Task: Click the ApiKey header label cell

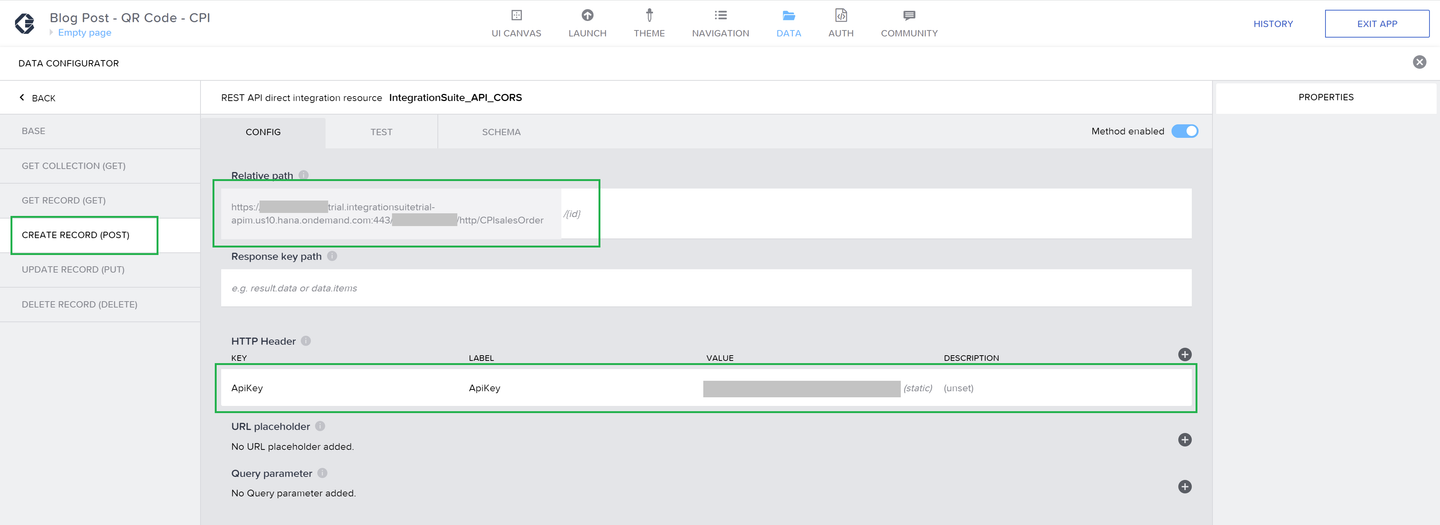Action: point(484,388)
